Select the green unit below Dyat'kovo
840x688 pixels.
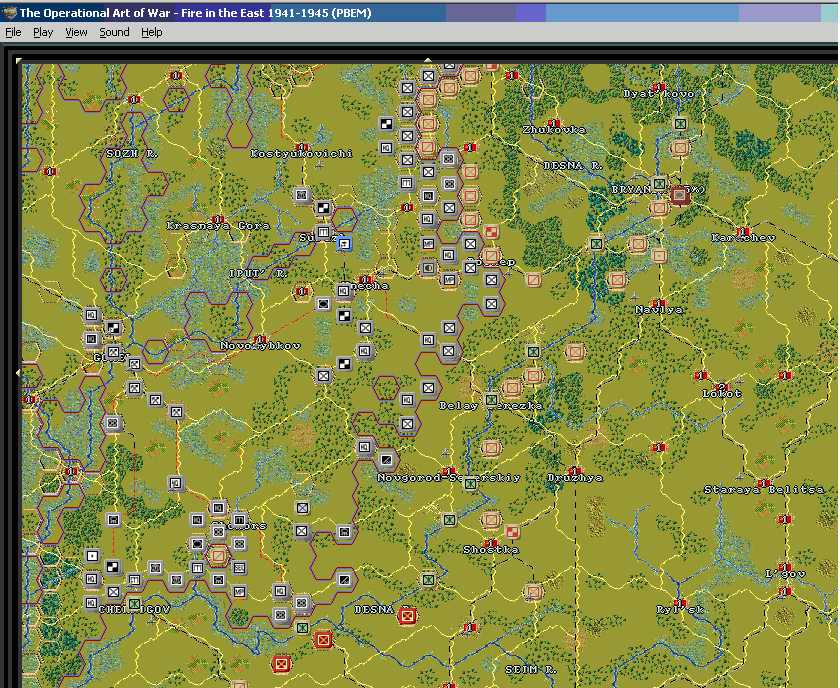pyautogui.click(x=680, y=124)
